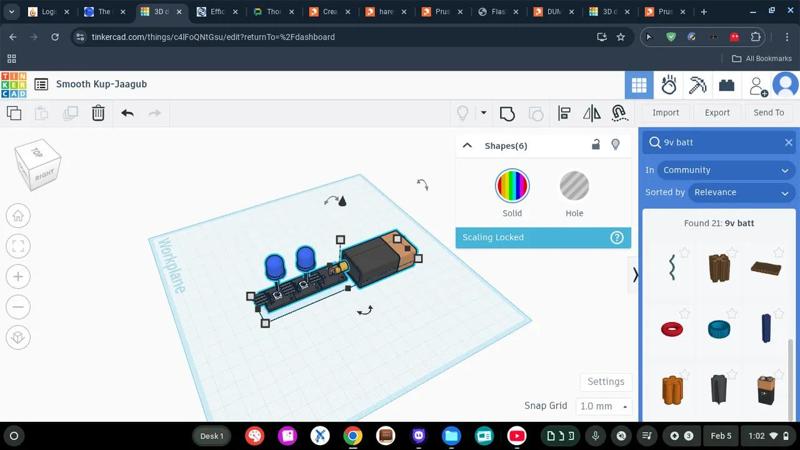Click the Copy tool
The height and width of the screenshot is (450, 800).
coord(14,113)
